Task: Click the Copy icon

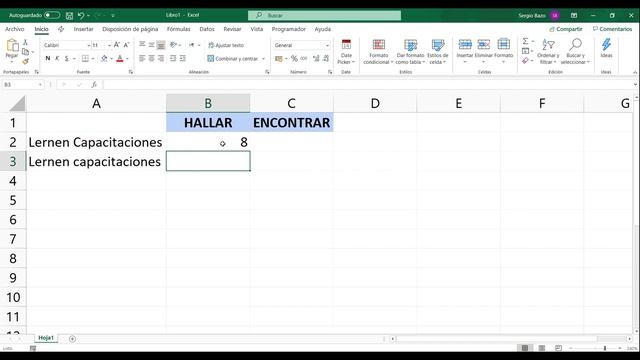Action: (x=25, y=52)
